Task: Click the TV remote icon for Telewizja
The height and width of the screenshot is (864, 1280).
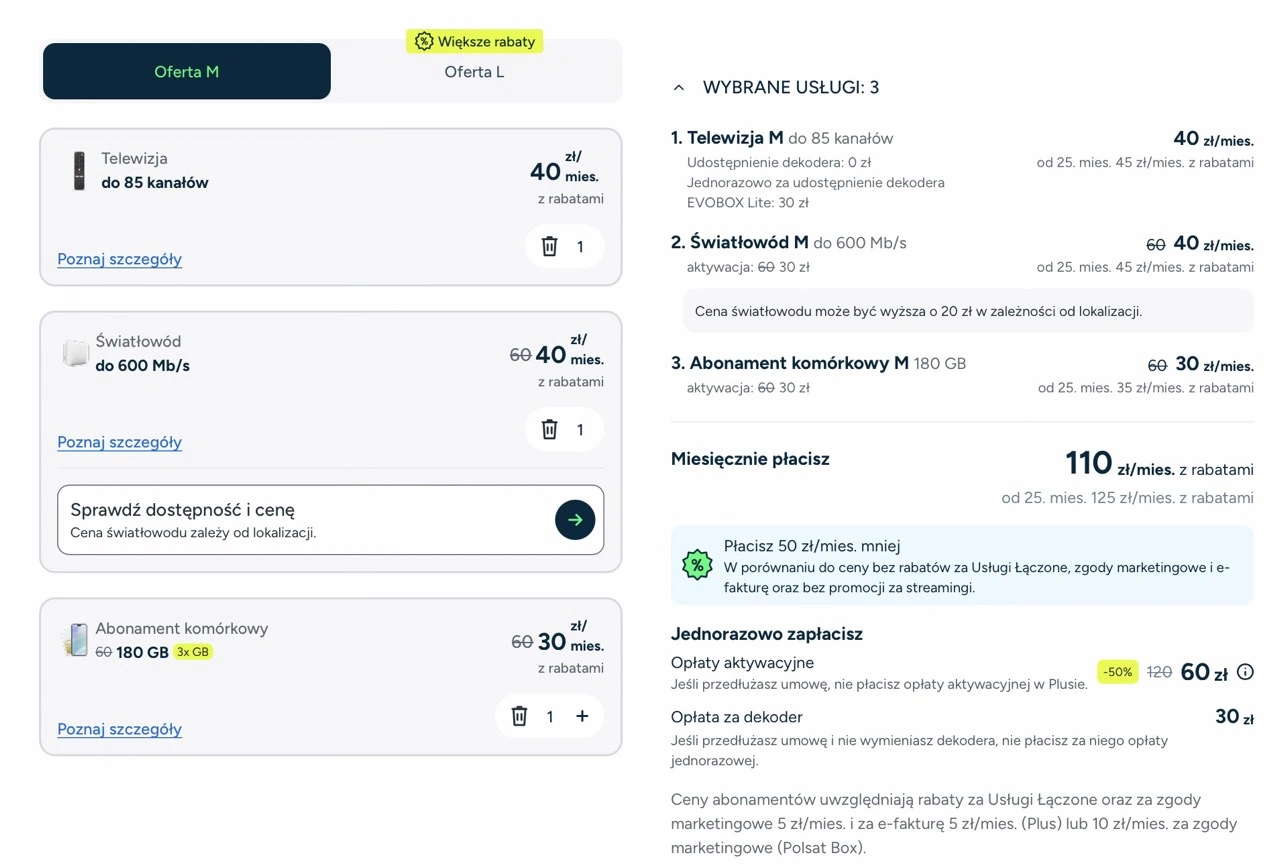Action: tap(79, 171)
